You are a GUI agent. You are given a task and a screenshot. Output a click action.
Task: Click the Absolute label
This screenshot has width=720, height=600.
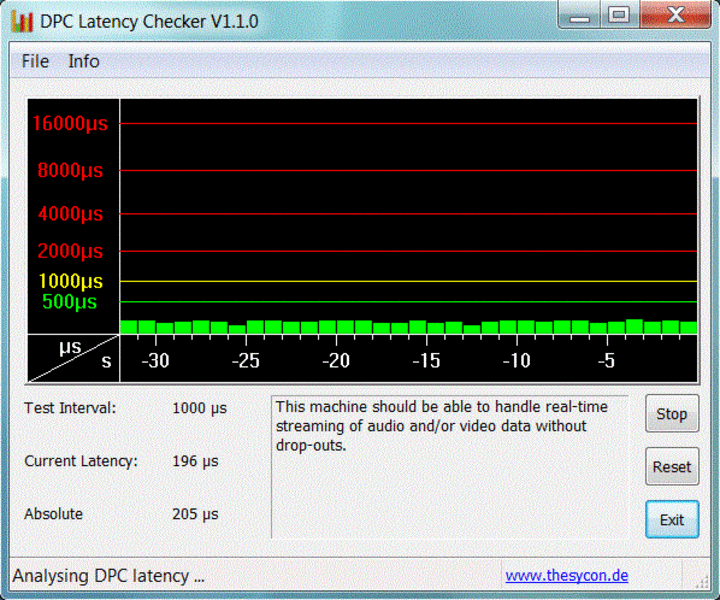[53, 514]
